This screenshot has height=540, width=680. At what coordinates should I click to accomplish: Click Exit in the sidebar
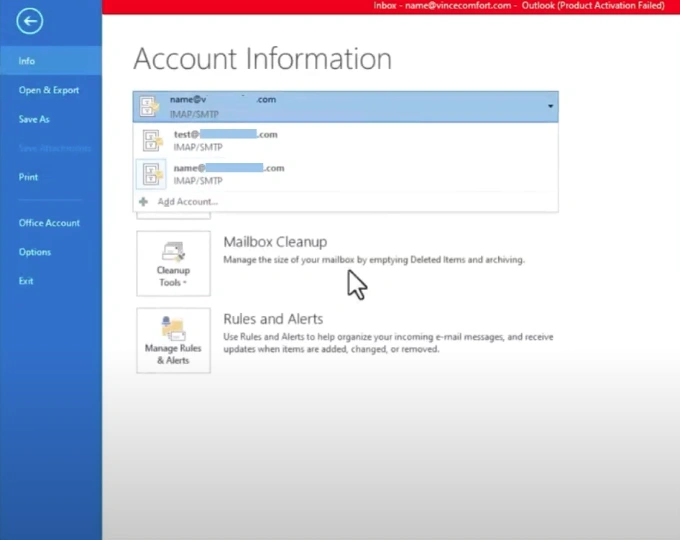pos(26,281)
